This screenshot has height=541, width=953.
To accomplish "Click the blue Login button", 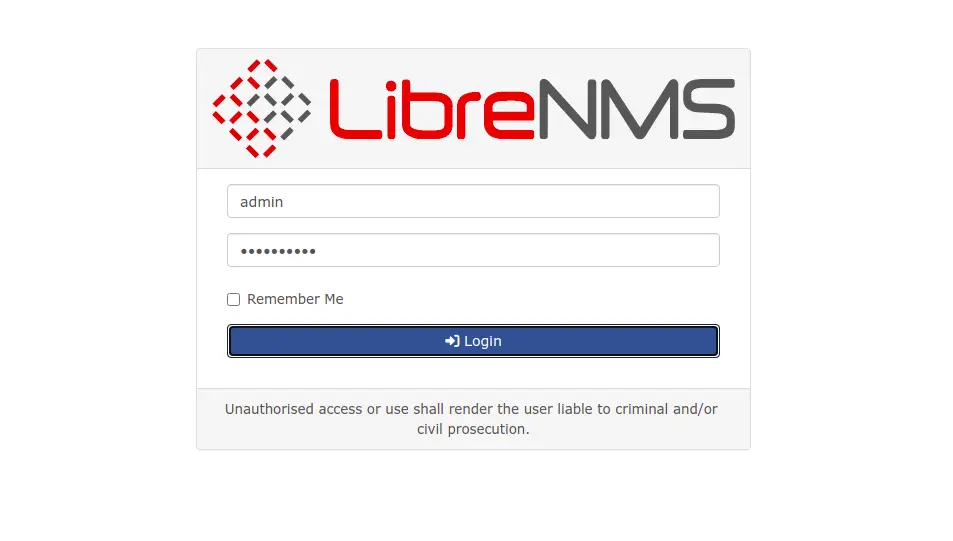I will point(473,341).
